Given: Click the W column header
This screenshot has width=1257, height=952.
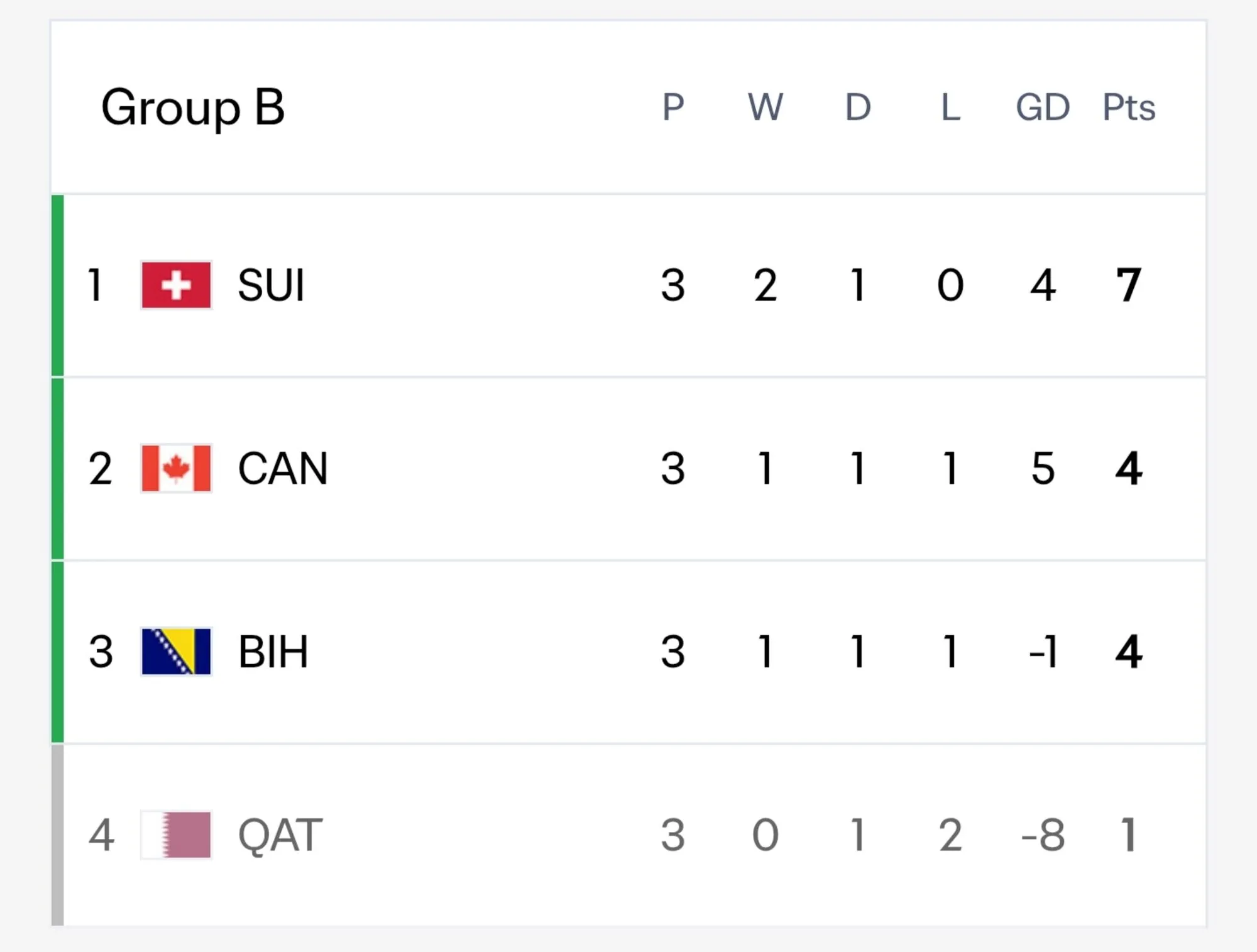Looking at the screenshot, I should click(x=765, y=107).
